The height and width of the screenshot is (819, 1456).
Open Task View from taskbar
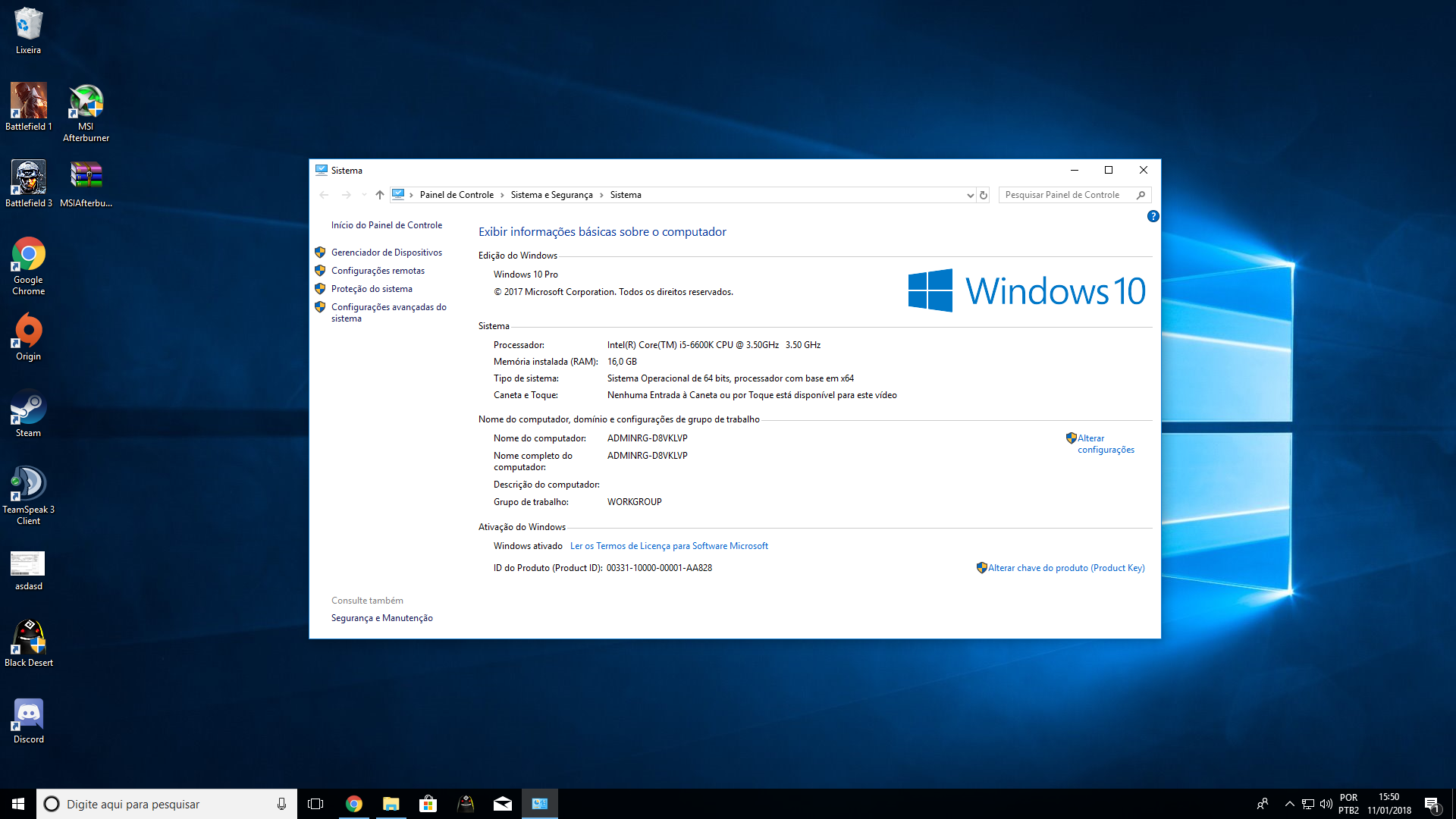click(x=315, y=804)
